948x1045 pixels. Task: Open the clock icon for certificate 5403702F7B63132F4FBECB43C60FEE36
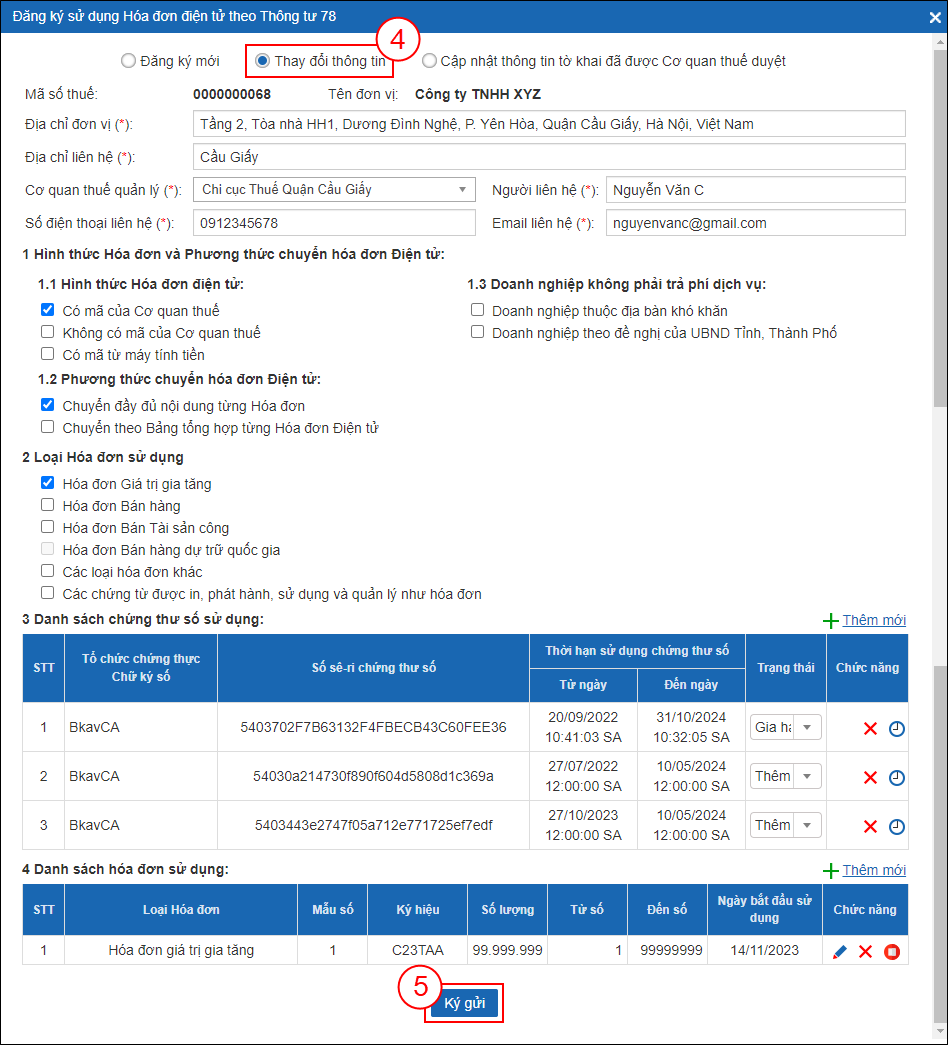point(897,728)
